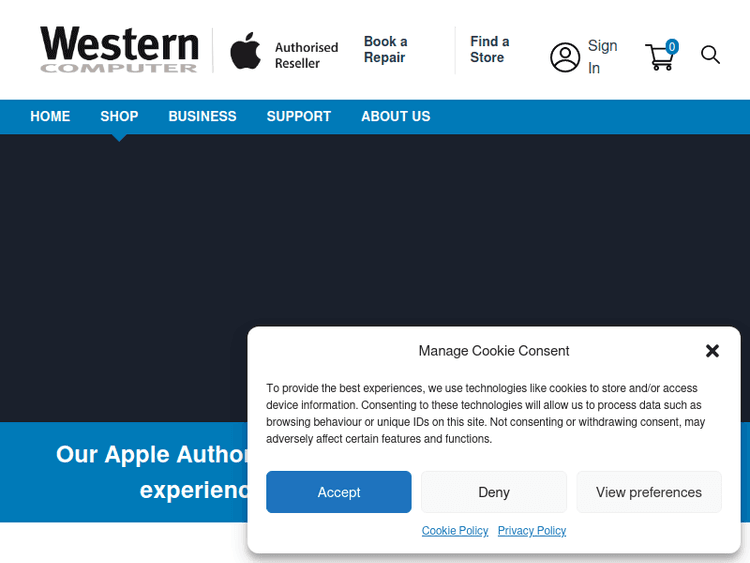Viewport: 750px width, 563px height.
Task: Select HOME in the navigation bar
Action: pyautogui.click(x=50, y=117)
